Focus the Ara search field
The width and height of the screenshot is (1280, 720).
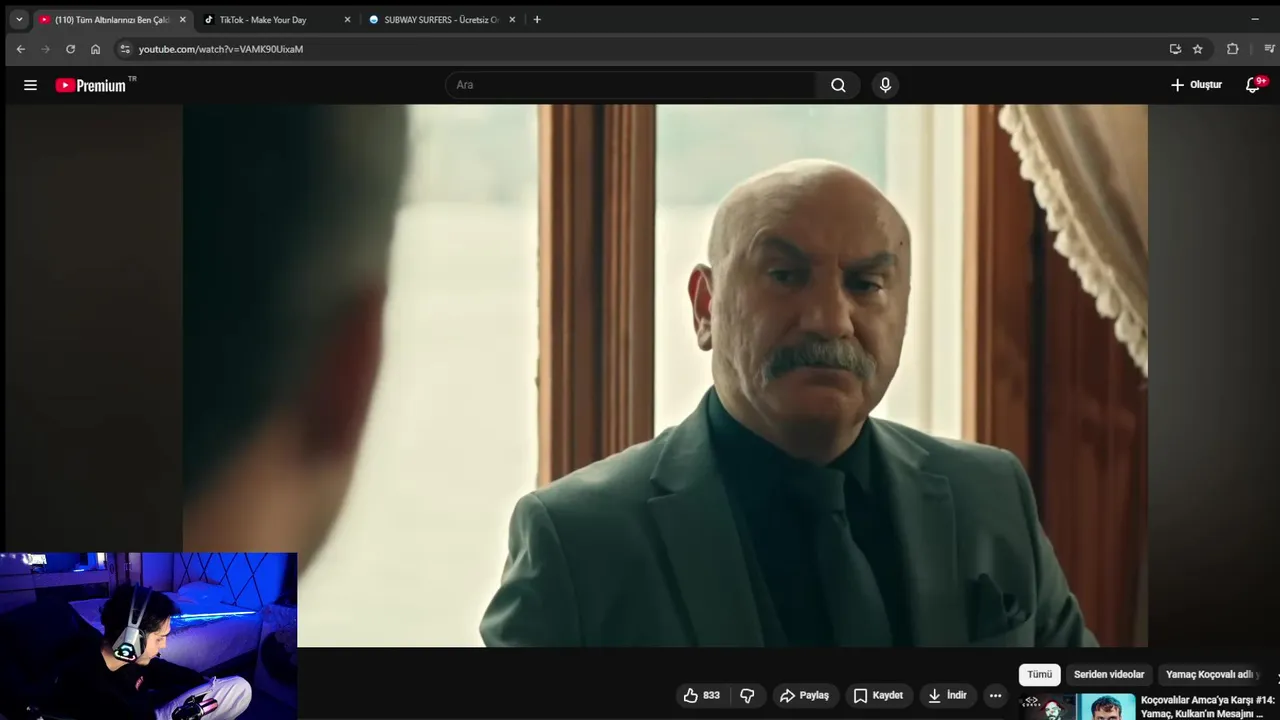click(632, 85)
